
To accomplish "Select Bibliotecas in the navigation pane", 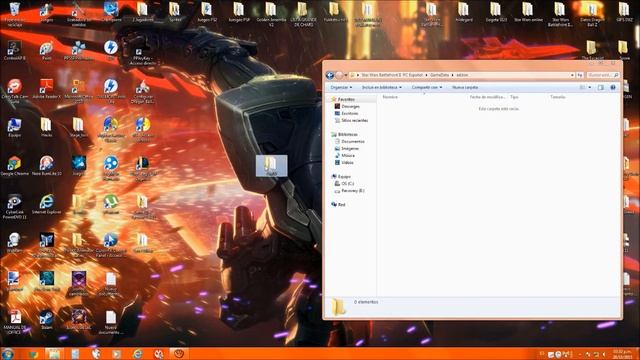I will pyautogui.click(x=347, y=134).
